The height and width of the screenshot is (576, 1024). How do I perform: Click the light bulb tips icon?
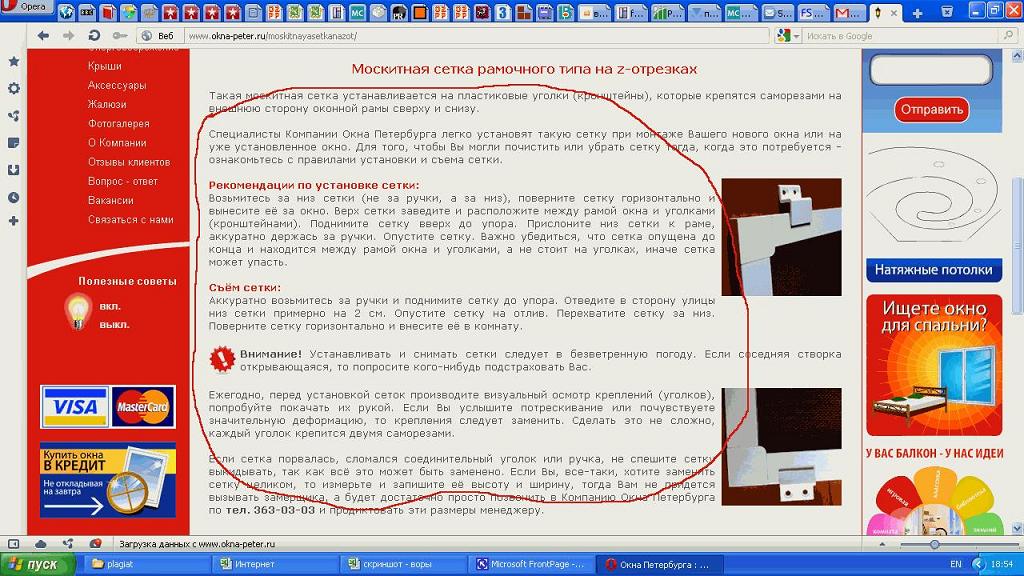(x=78, y=312)
